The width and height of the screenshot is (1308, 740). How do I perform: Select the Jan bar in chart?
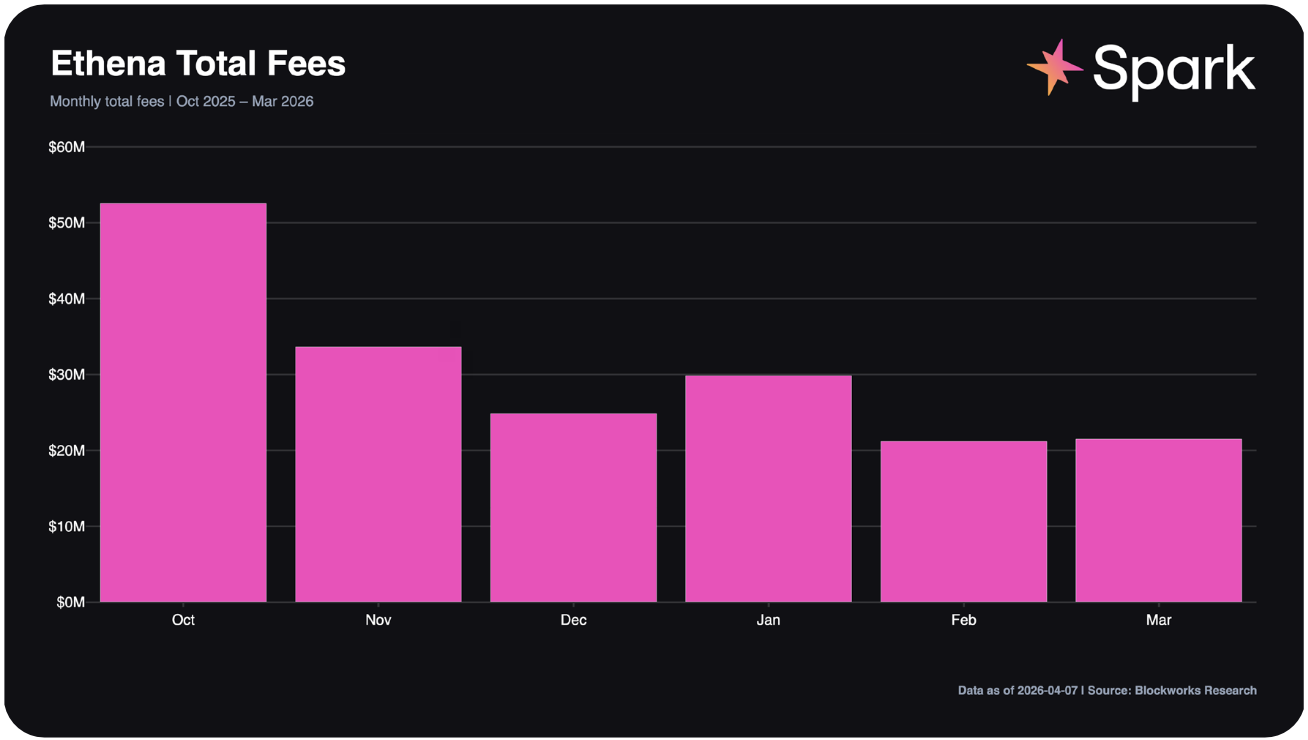coord(768,489)
